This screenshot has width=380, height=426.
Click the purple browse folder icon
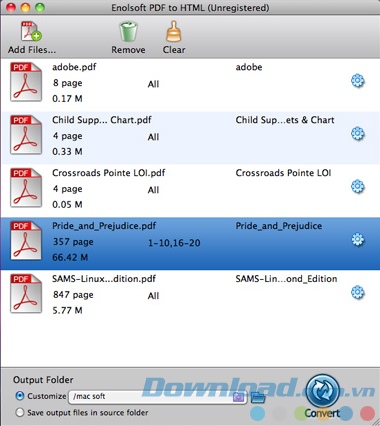(238, 397)
